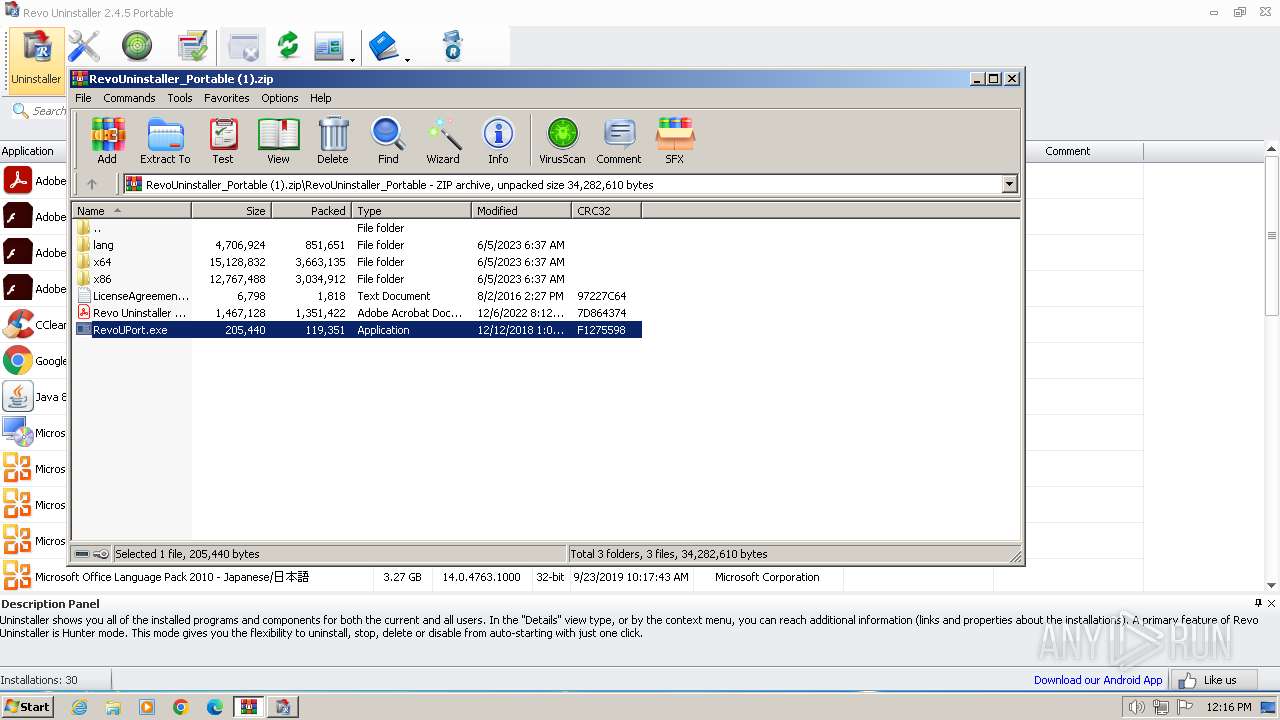Image resolution: width=1280 pixels, height=720 pixels.
Task: Click Download our Android App link
Action: click(1098, 680)
